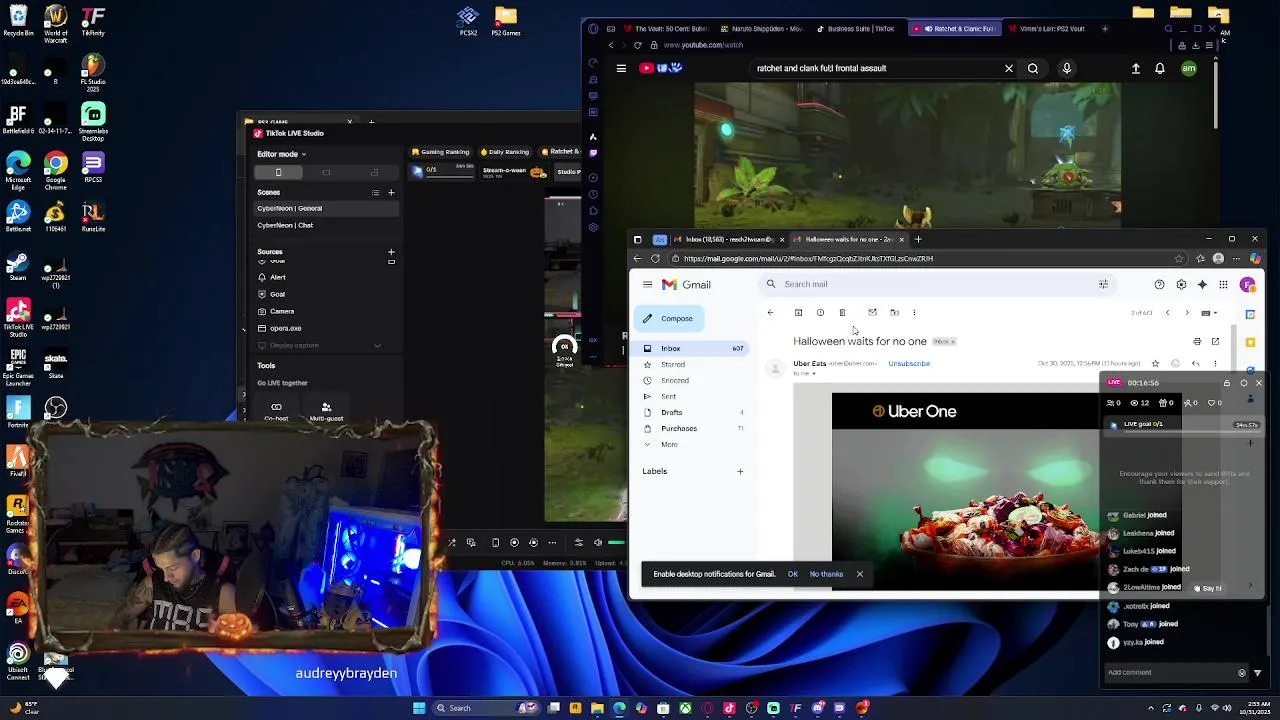Reply to Uber Eats email
This screenshot has height=720, width=1280.
pyautogui.click(x=1195, y=364)
